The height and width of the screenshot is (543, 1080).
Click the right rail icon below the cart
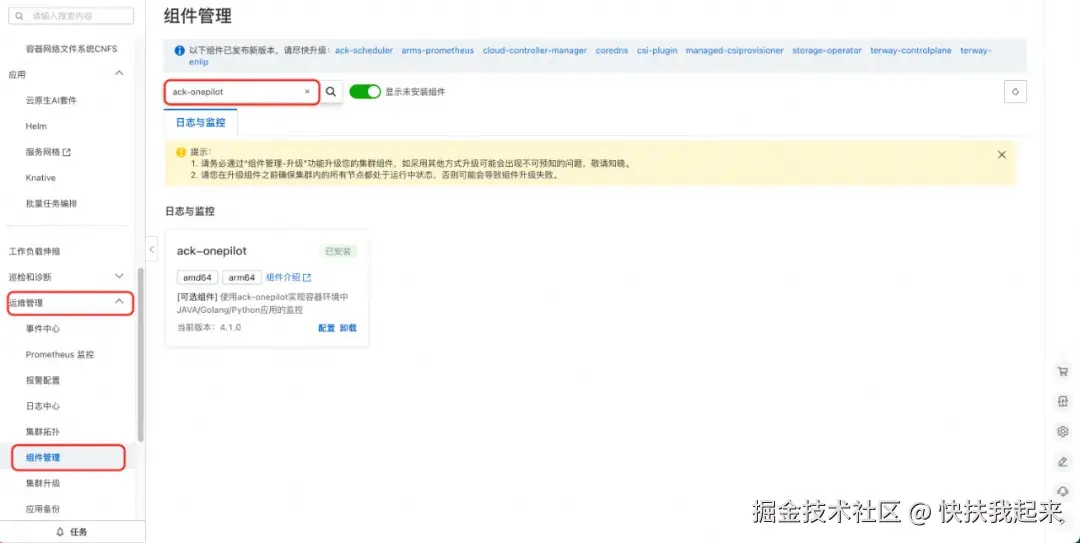pyautogui.click(x=1063, y=401)
